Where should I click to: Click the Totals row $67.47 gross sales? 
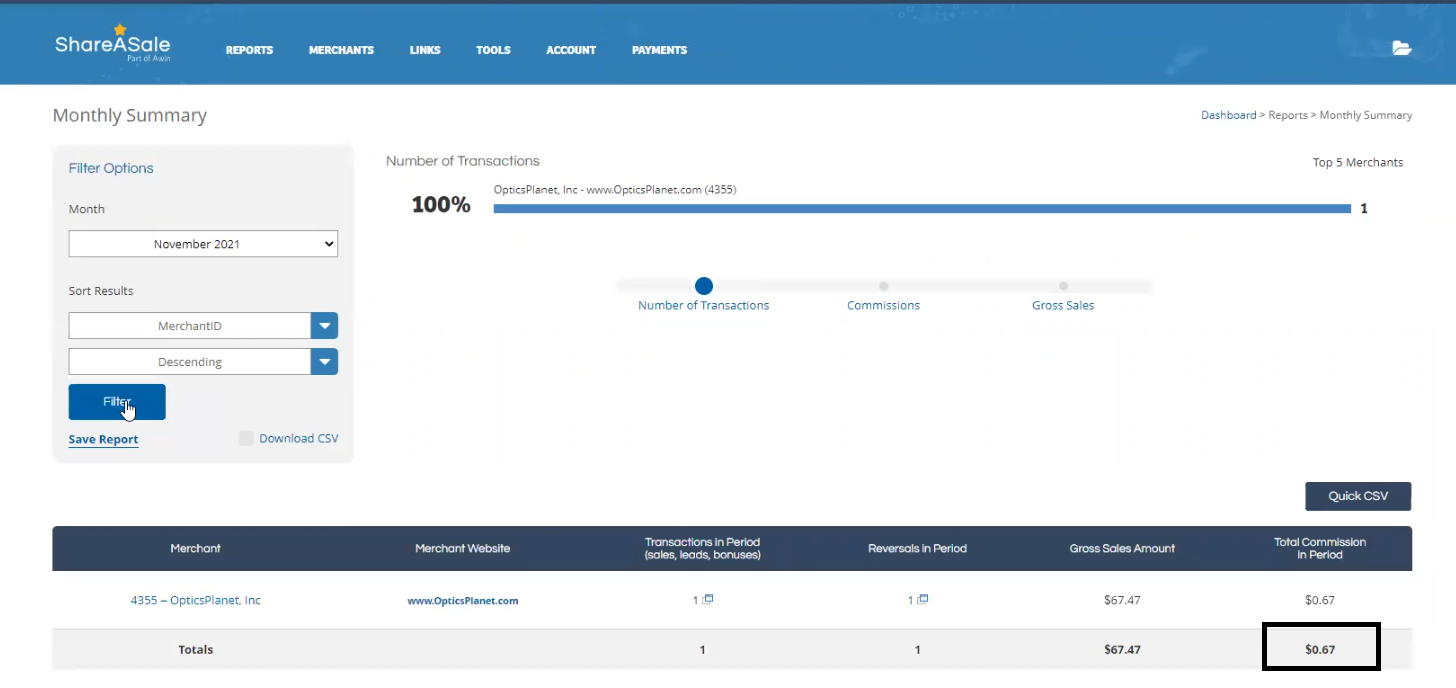(x=1122, y=649)
